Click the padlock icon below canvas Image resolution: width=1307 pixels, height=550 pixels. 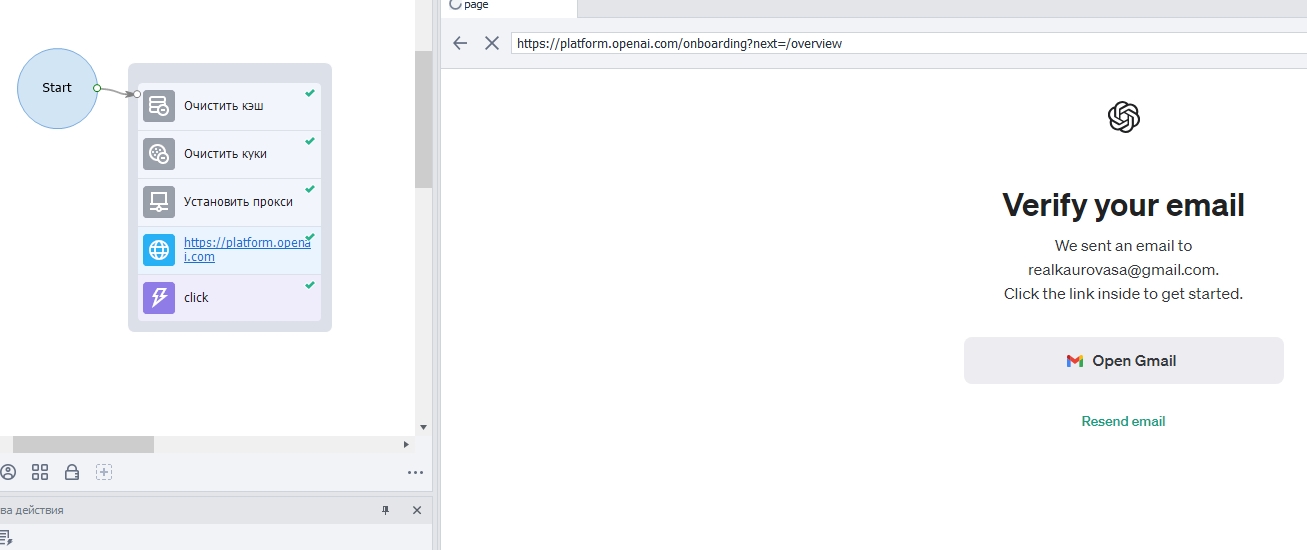pyautogui.click(x=72, y=472)
